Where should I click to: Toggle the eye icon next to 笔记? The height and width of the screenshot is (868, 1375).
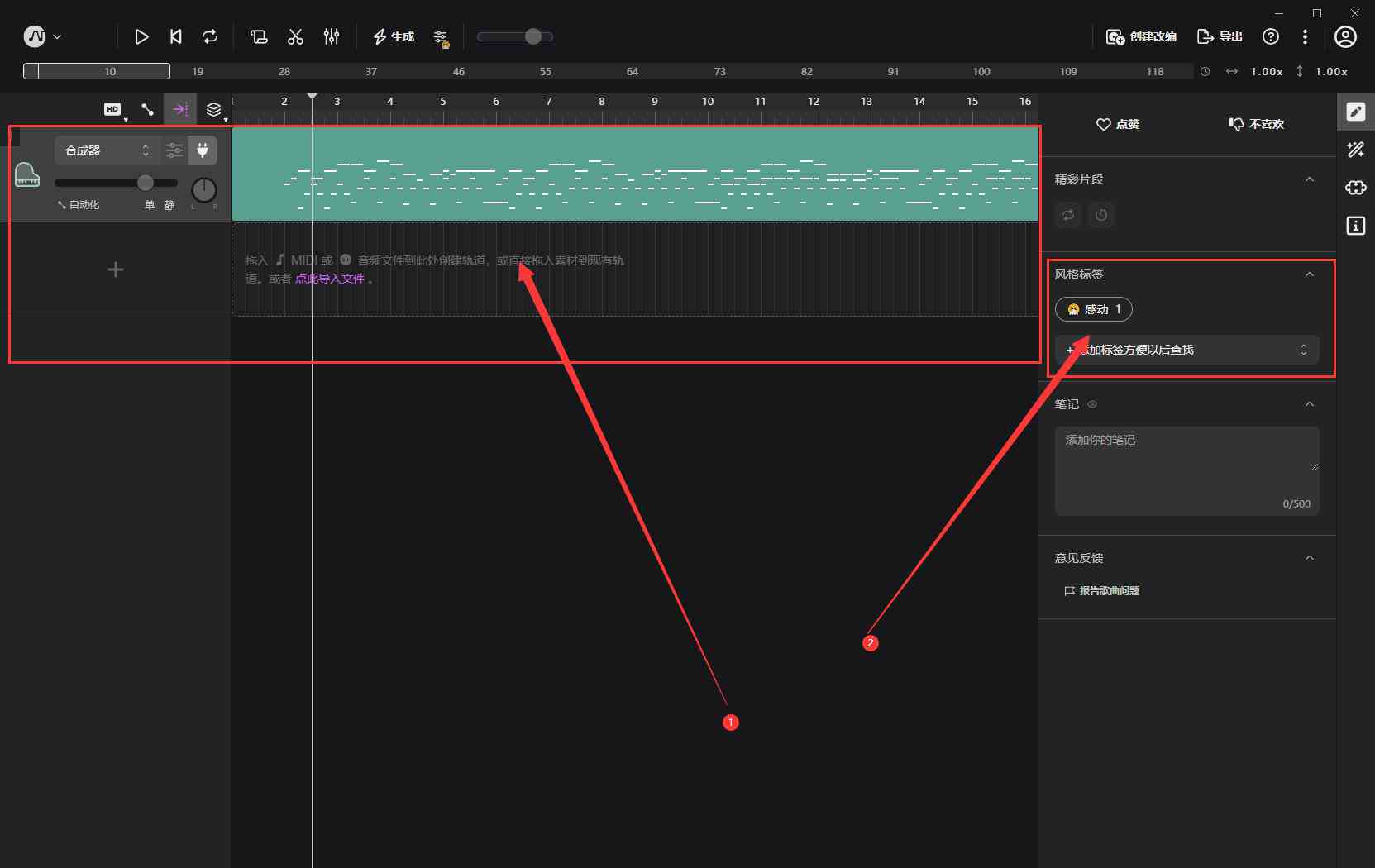[x=1092, y=404]
